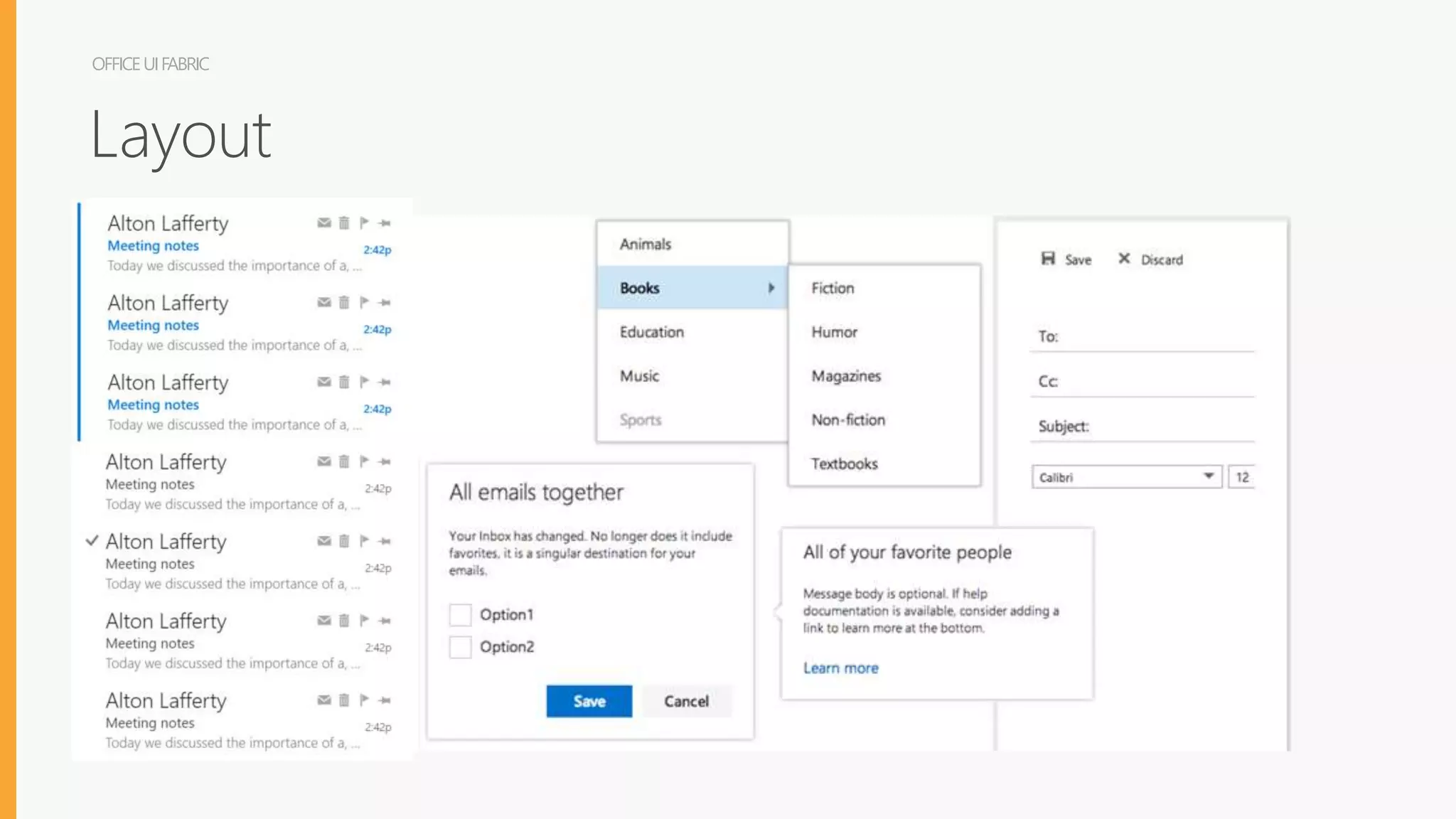Mark the checked Alton Lafferty message with the envelope icon

324,541
